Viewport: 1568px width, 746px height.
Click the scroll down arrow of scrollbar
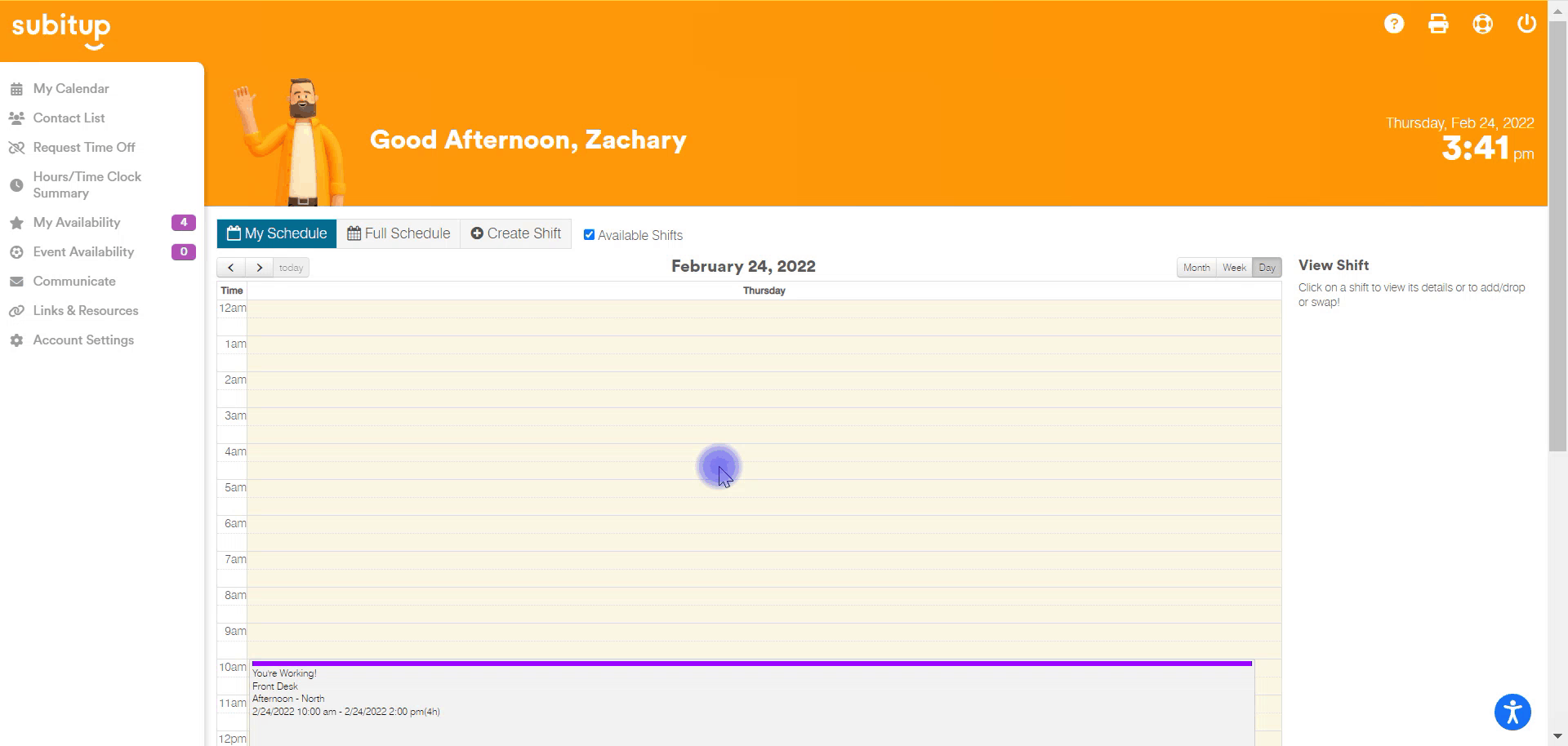coord(1557,737)
